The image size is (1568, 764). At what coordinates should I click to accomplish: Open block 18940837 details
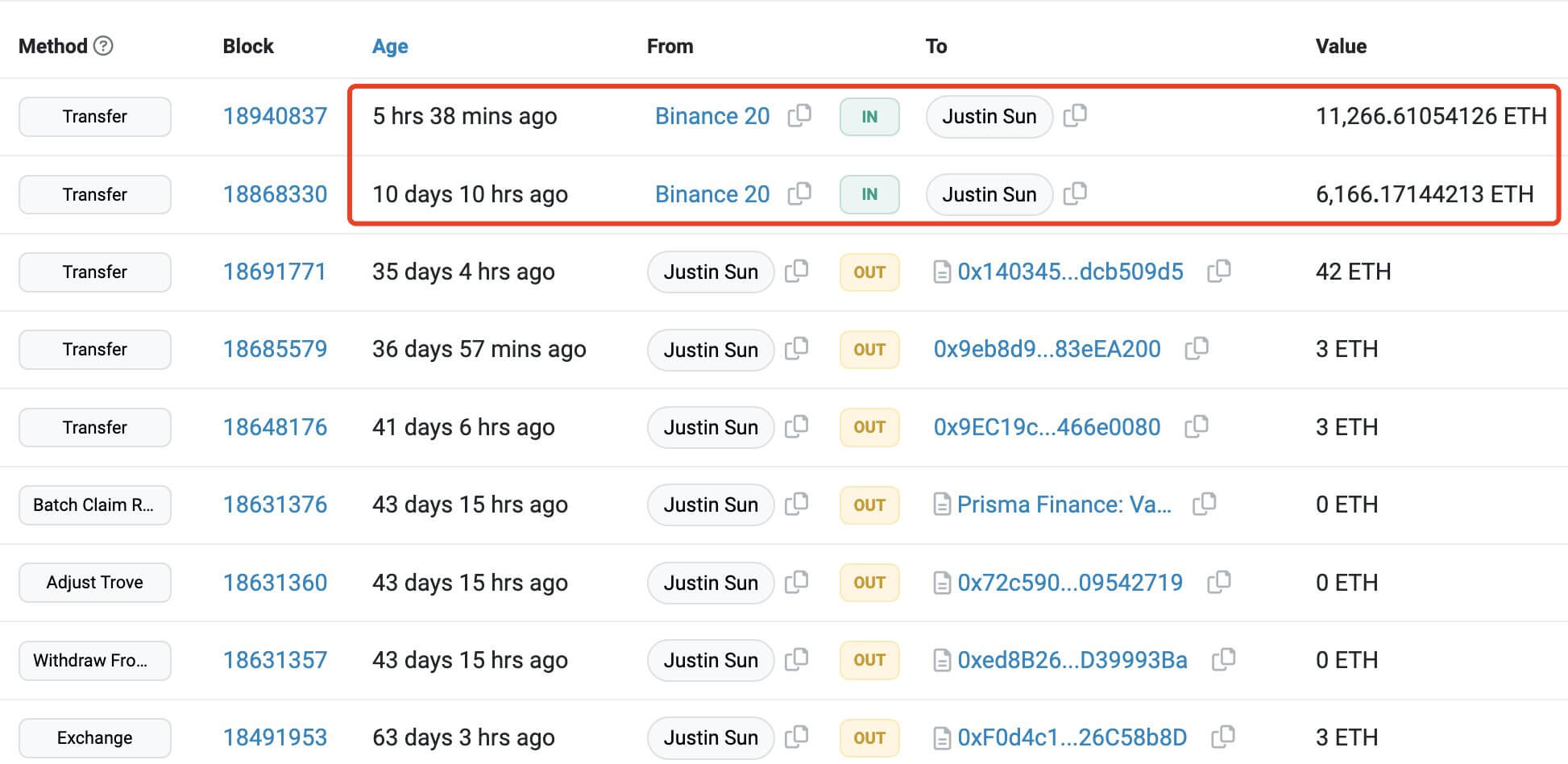(275, 115)
